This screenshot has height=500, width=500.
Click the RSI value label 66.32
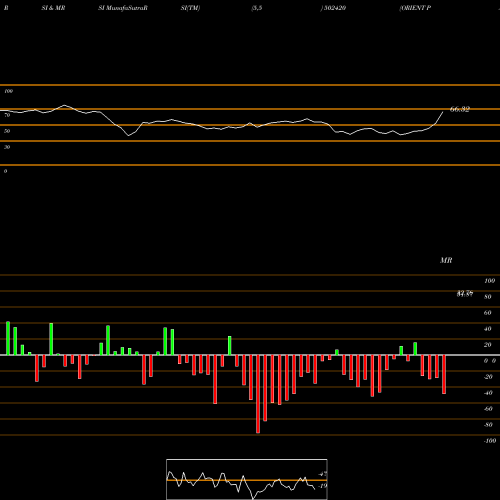click(x=460, y=109)
